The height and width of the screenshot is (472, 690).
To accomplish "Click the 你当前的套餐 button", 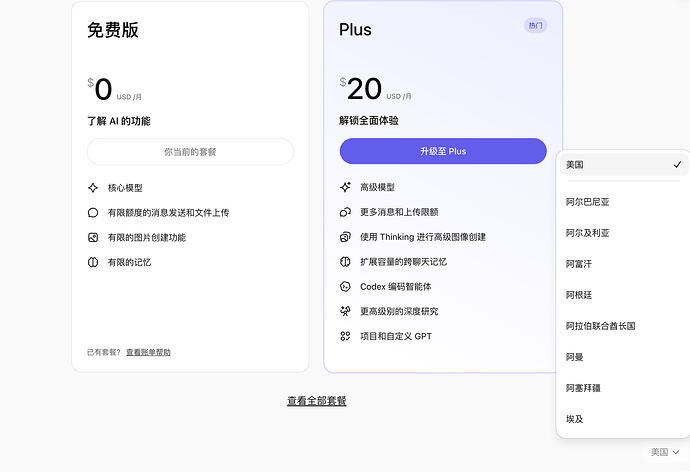I will point(191,152).
